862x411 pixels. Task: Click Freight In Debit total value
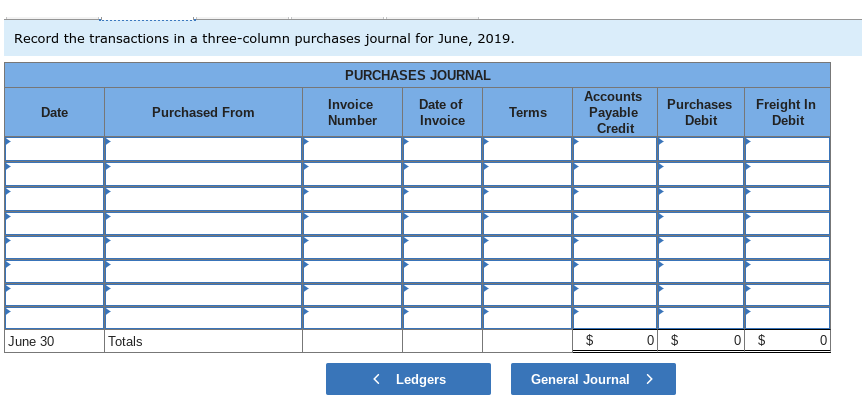787,341
